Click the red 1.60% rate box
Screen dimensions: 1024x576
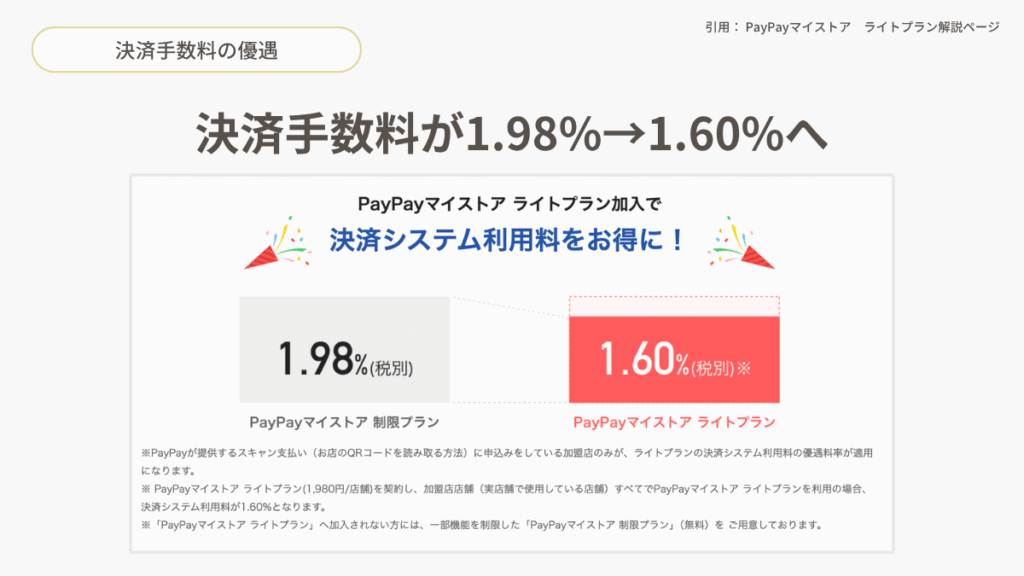674,359
